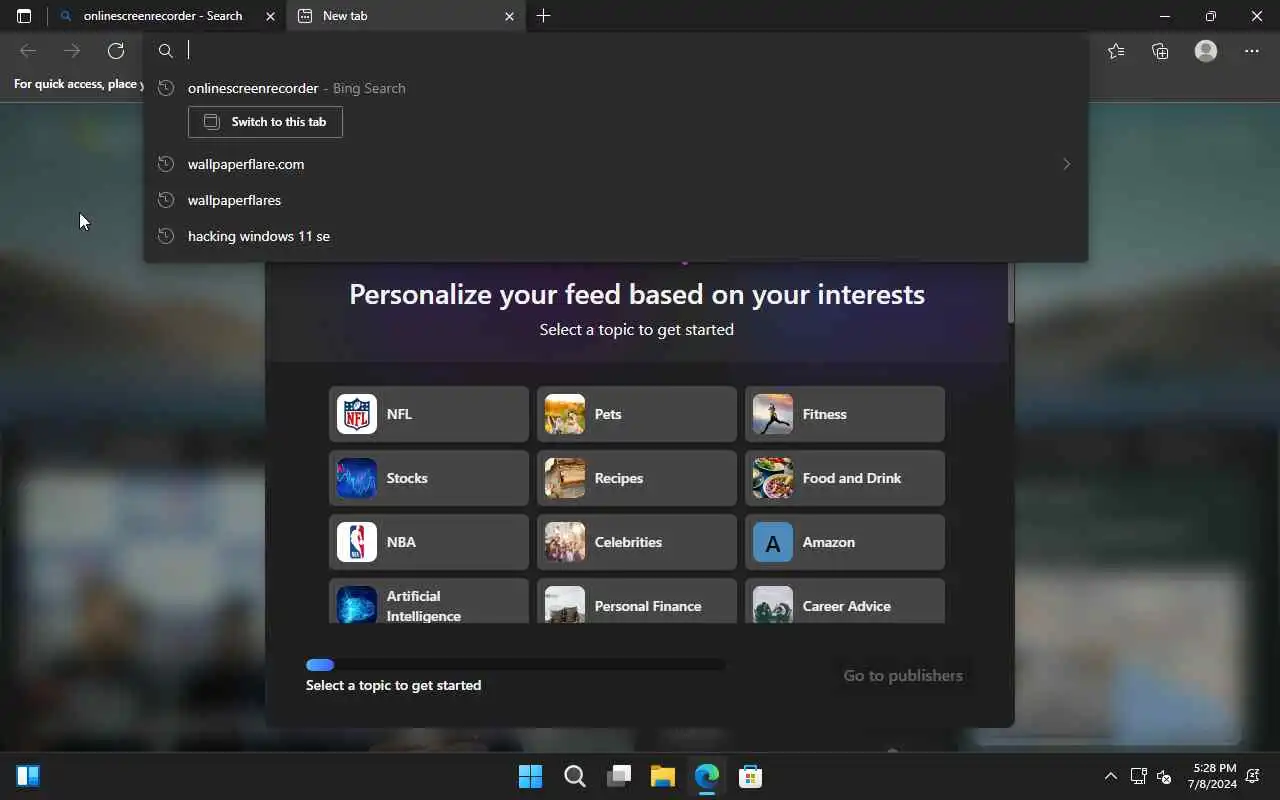Close the New tab tab

coord(509,16)
